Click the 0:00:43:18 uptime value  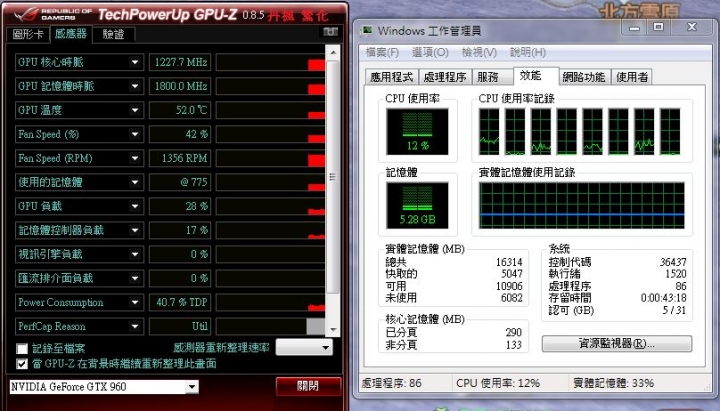(664, 298)
